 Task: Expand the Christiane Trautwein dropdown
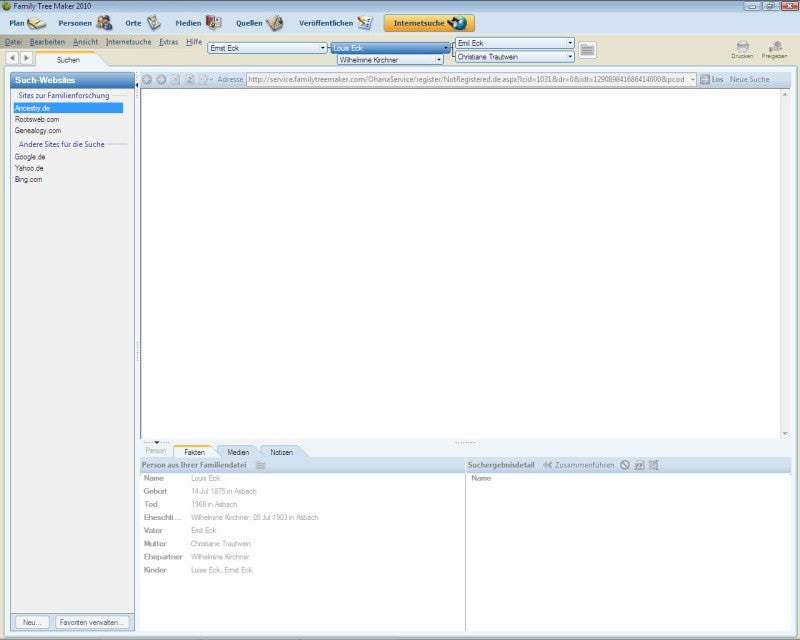pyautogui.click(x=570, y=57)
